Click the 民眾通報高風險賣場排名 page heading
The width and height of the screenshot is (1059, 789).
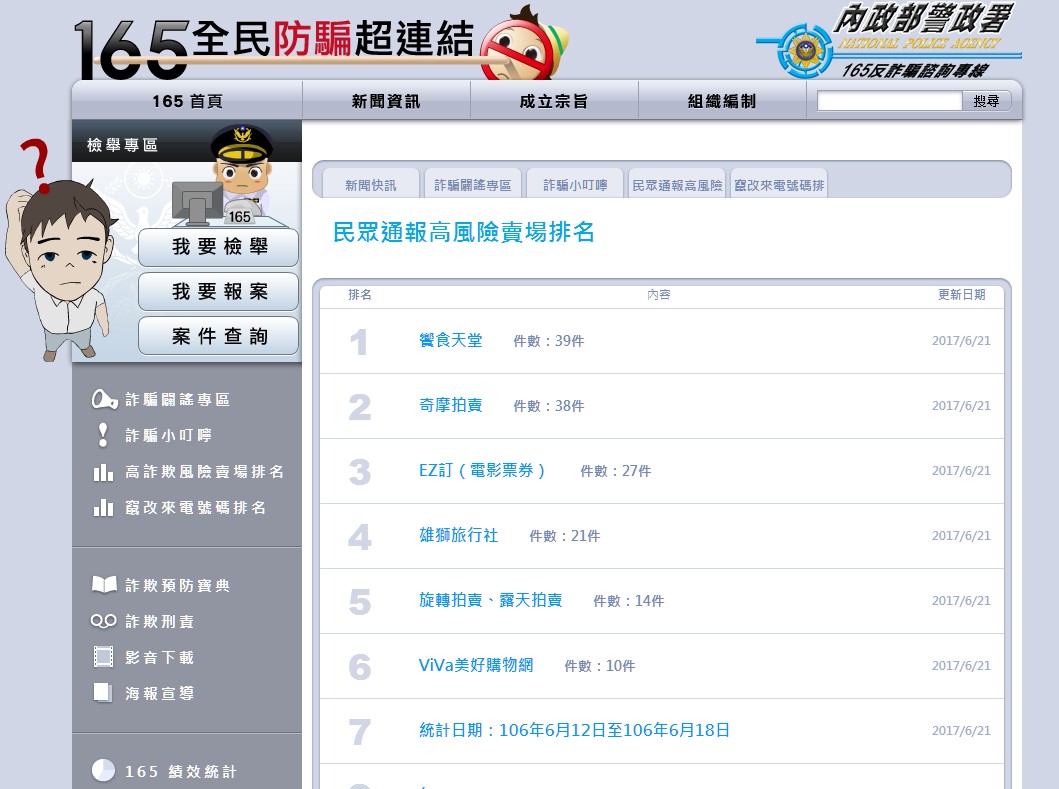pos(464,232)
